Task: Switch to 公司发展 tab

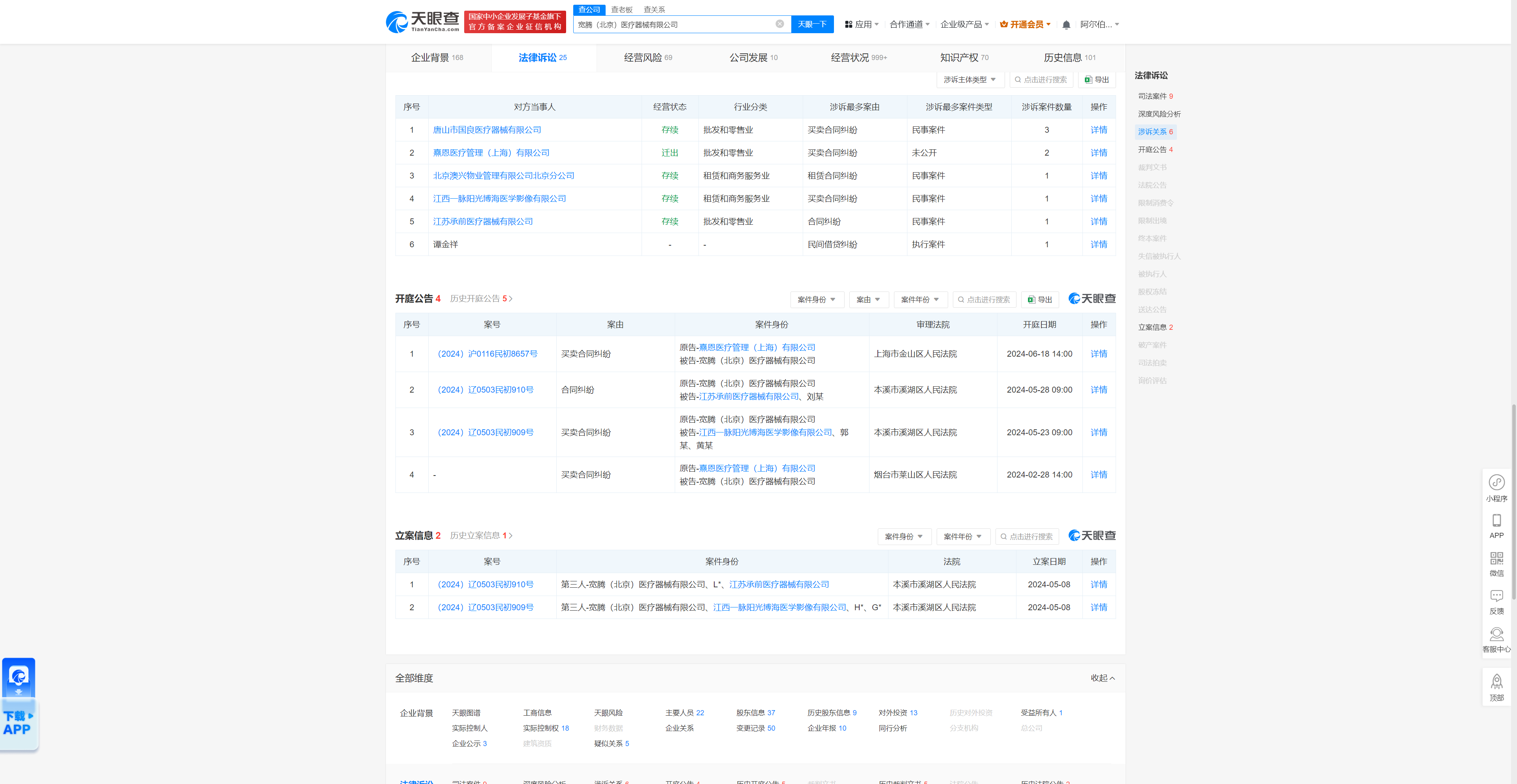Action: 753,58
